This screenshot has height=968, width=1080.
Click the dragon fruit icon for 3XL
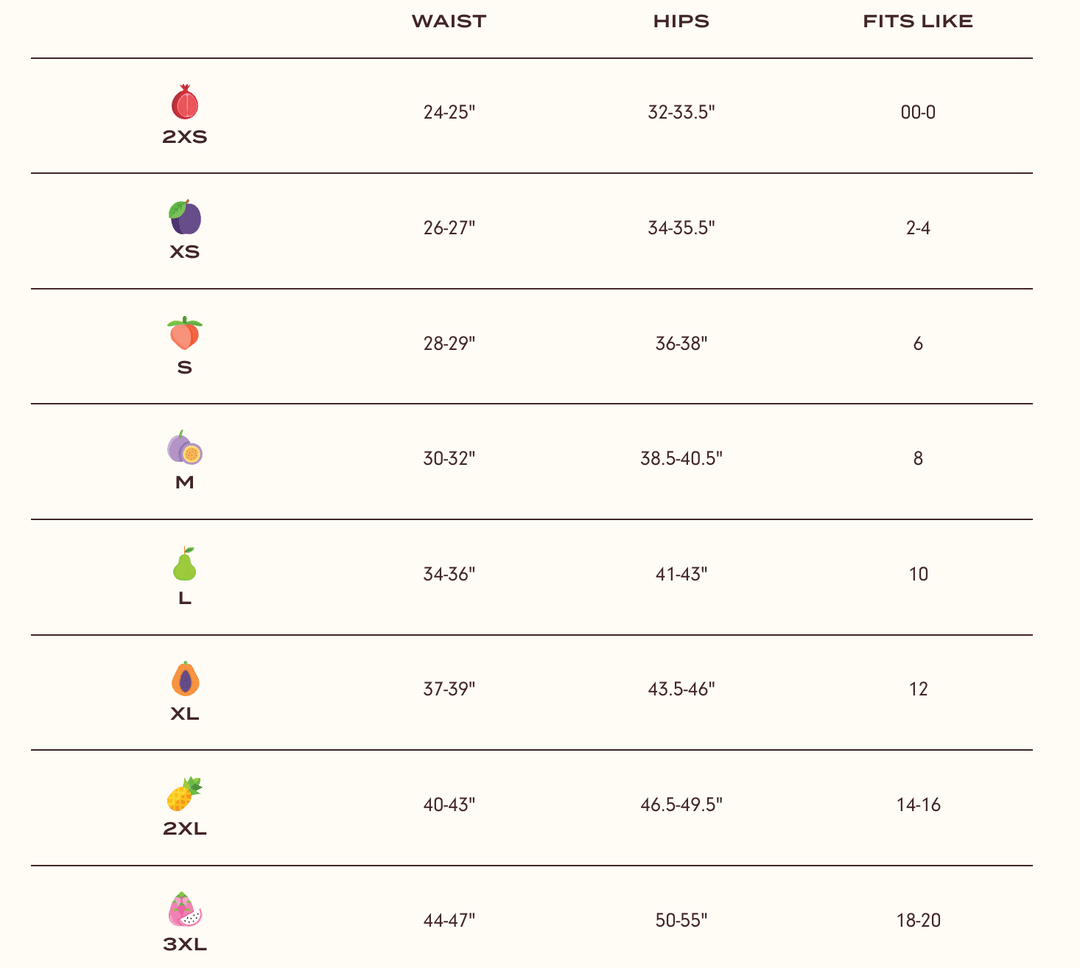(x=185, y=910)
